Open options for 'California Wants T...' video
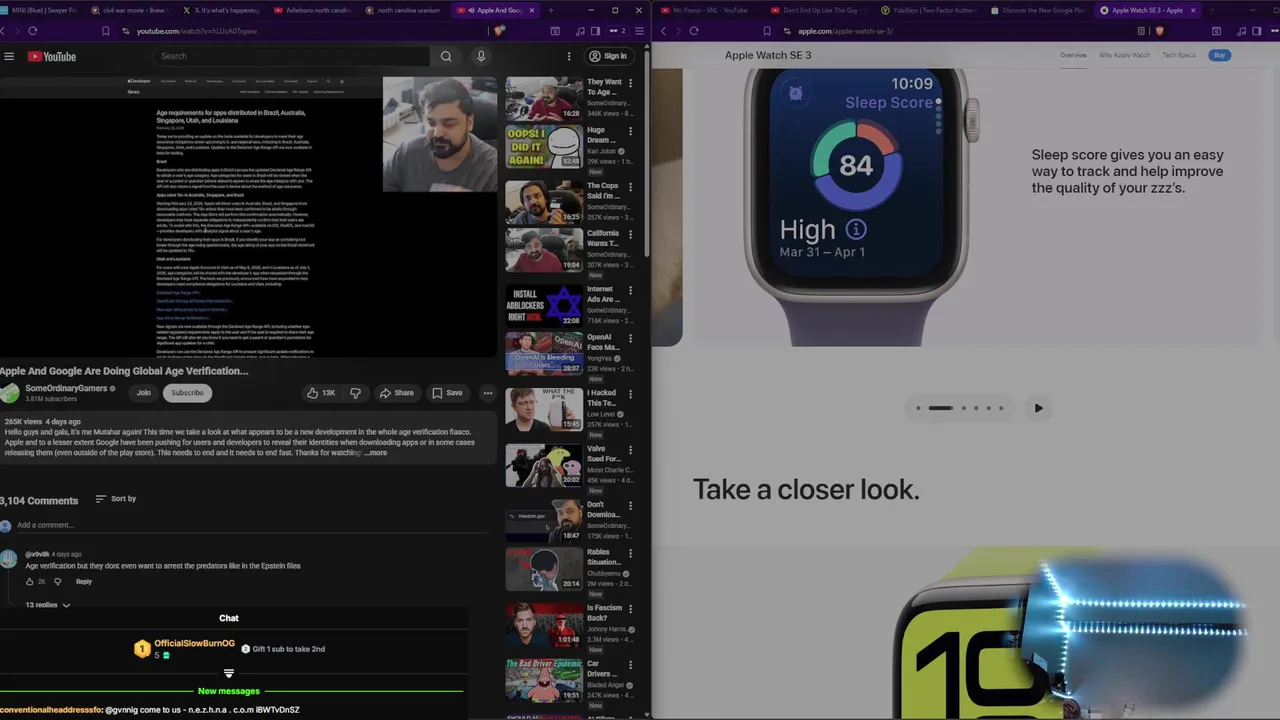1280x720 pixels. (x=630, y=235)
